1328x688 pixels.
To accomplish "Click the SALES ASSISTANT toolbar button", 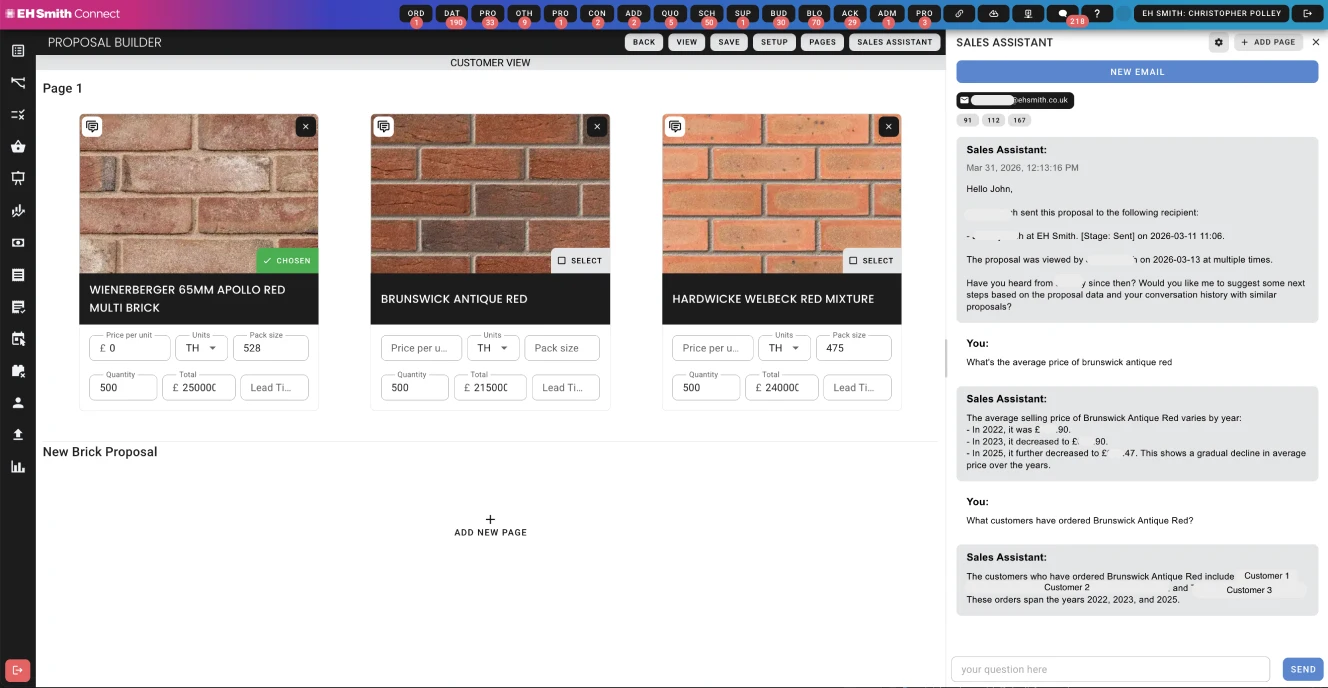I will pos(895,42).
